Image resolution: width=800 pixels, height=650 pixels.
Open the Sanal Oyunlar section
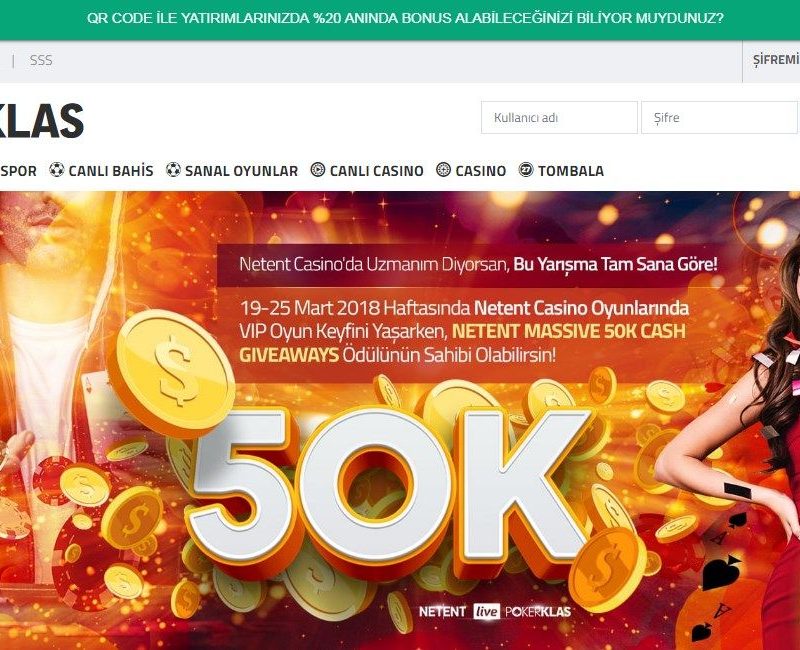[241, 171]
